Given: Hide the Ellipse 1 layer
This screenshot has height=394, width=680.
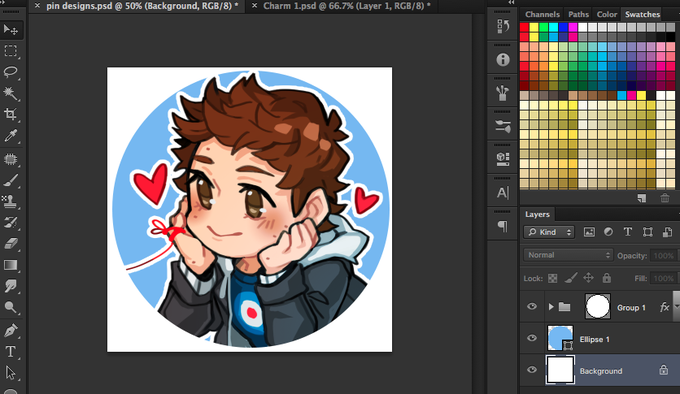Looking at the screenshot, I should tap(532, 338).
